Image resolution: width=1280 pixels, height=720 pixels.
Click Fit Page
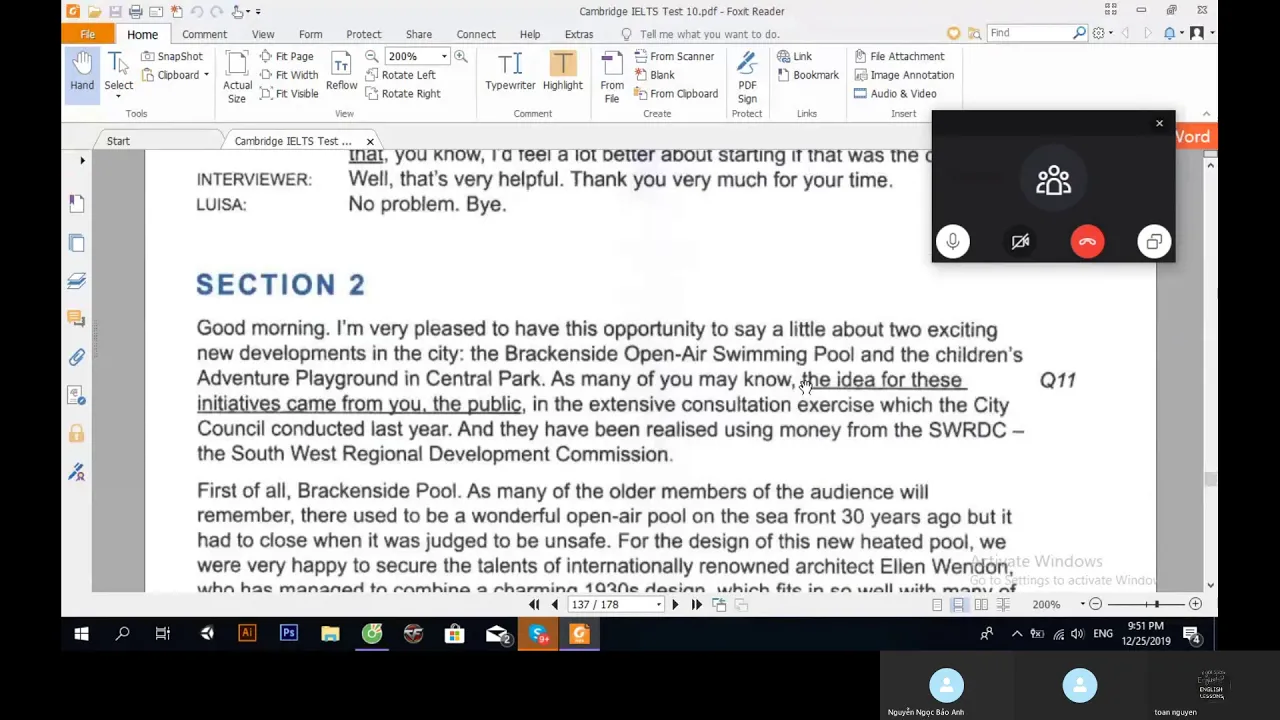(x=287, y=56)
